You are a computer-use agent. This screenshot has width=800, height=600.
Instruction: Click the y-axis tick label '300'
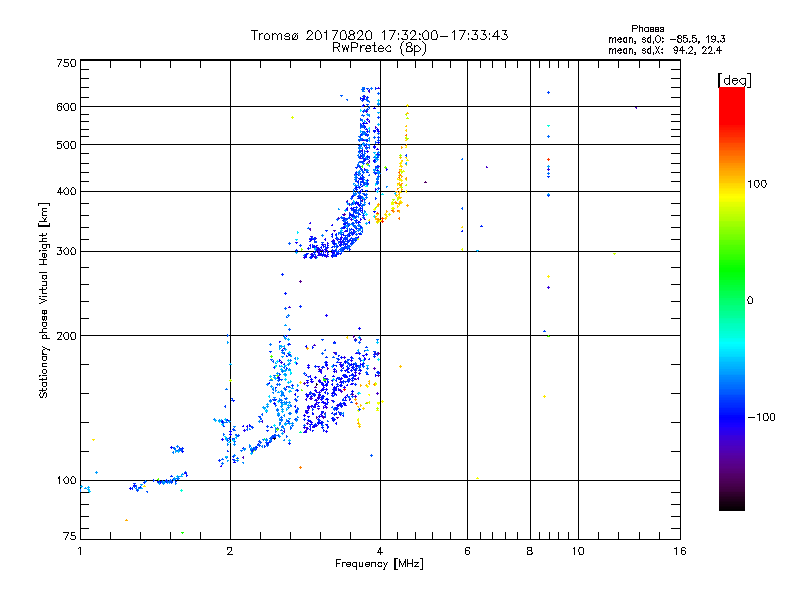coord(66,252)
